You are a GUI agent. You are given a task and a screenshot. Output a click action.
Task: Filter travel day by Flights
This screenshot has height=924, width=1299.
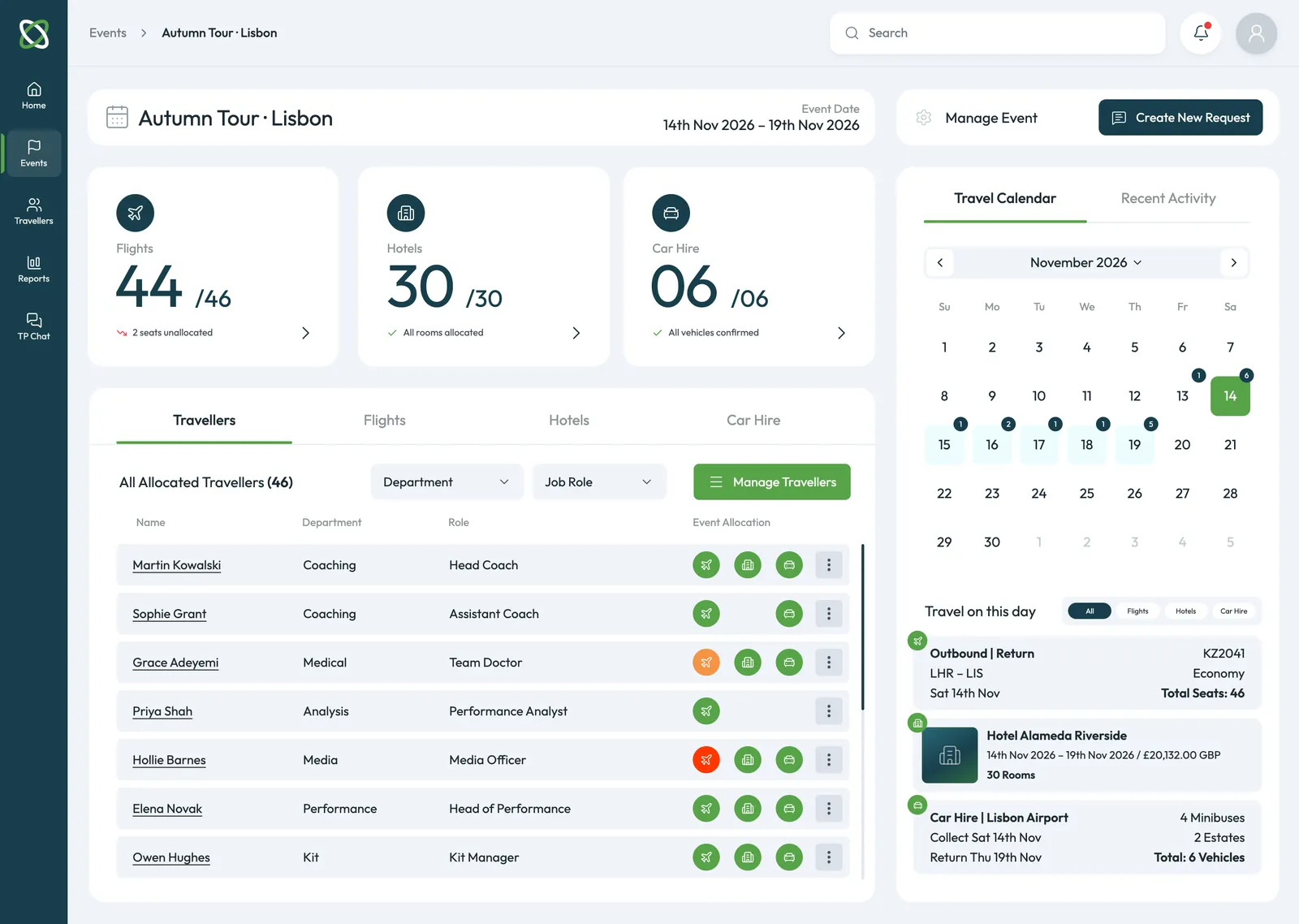[x=1137, y=611]
